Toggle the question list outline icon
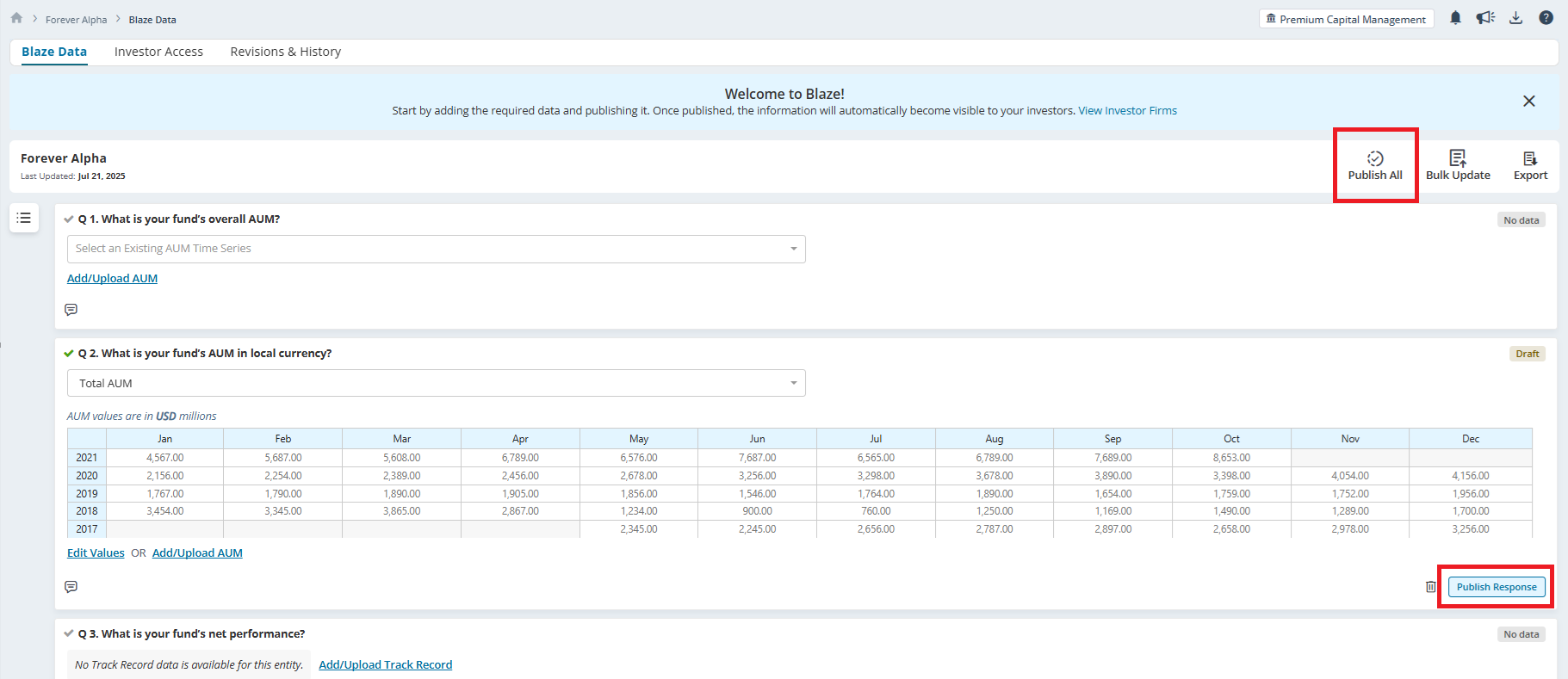The width and height of the screenshot is (1568, 679). click(24, 218)
